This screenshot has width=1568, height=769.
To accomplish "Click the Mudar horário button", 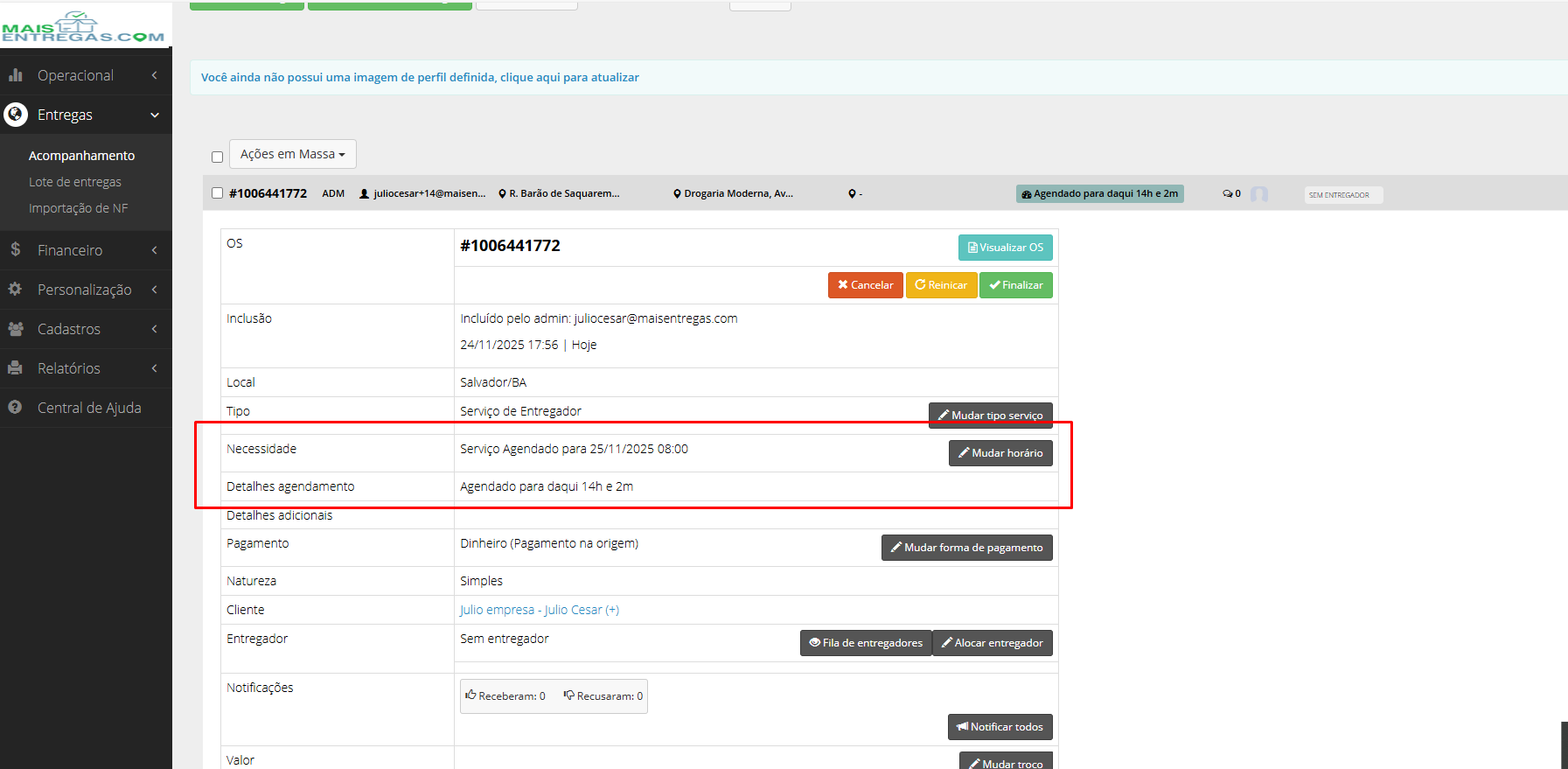I will [1000, 453].
